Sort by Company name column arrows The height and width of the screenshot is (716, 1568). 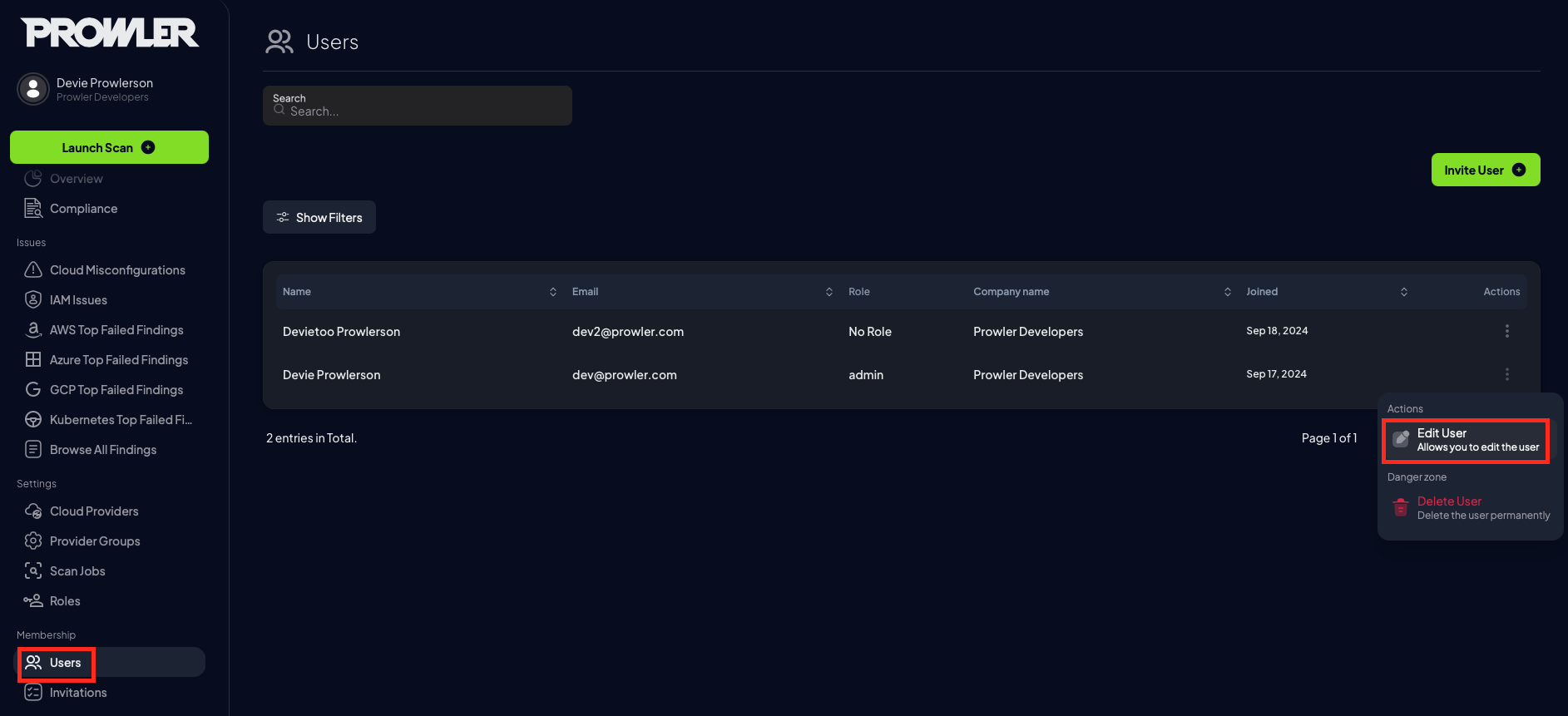(1228, 292)
